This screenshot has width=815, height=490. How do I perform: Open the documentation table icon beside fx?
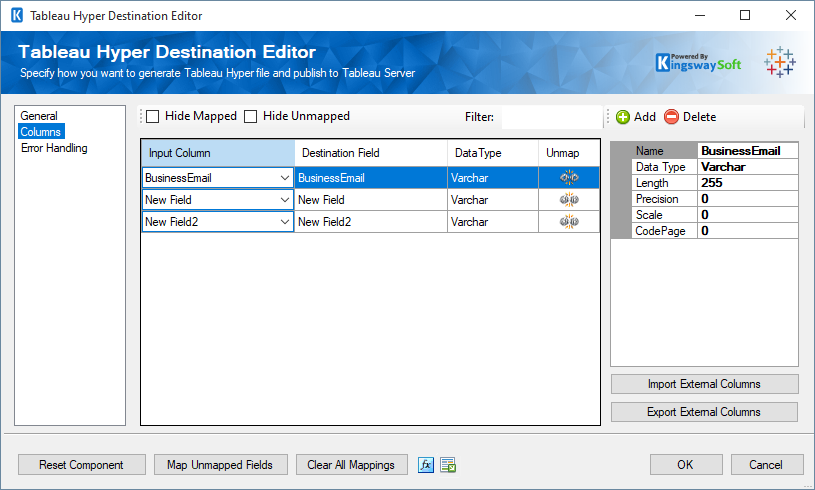pos(448,465)
